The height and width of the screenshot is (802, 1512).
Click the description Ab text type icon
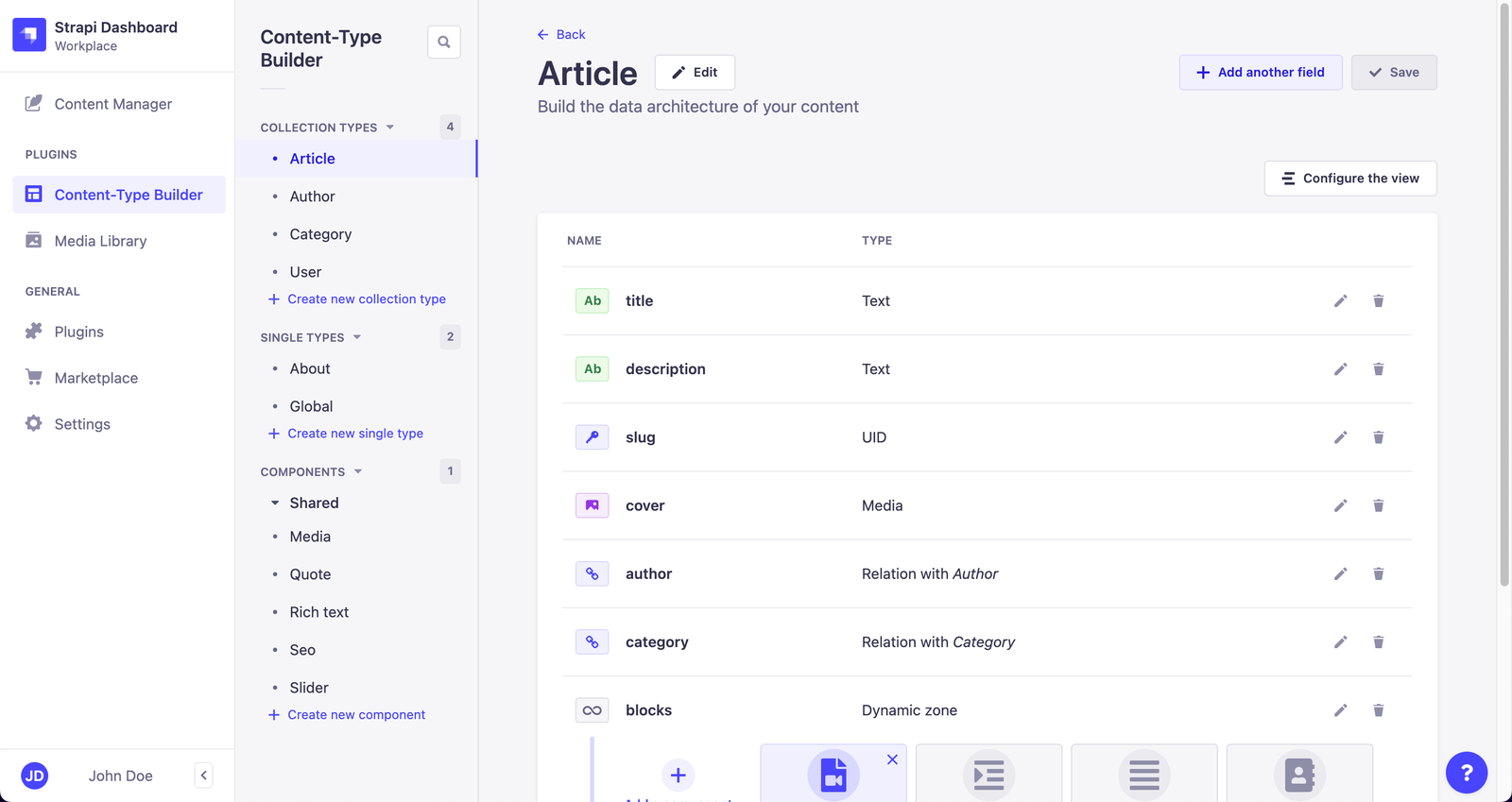click(x=593, y=369)
